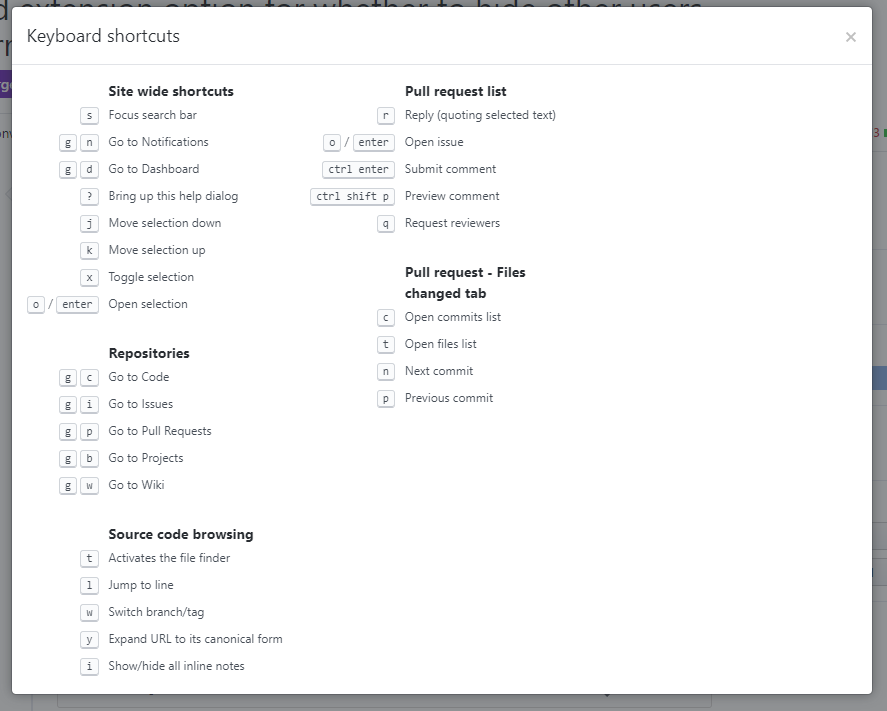The width and height of the screenshot is (887, 711).
Task: Click the 'Open files list' text
Action: (x=441, y=344)
